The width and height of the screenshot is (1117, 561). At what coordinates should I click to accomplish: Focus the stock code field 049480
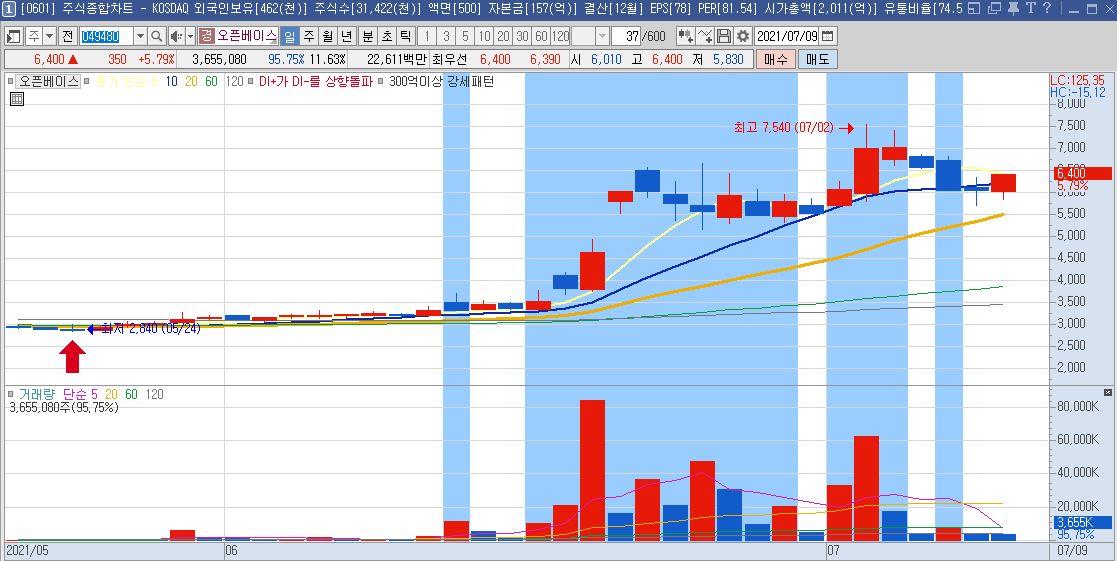[106, 36]
